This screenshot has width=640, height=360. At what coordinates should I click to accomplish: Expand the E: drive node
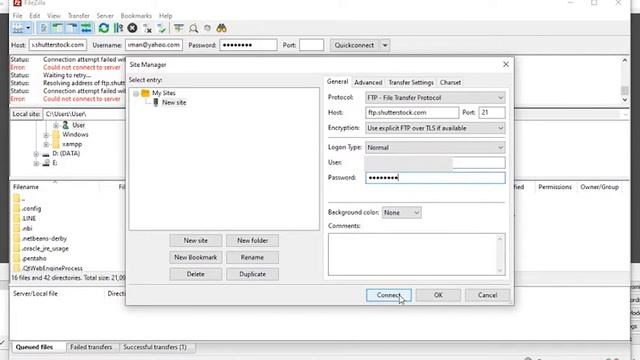pos(36,163)
